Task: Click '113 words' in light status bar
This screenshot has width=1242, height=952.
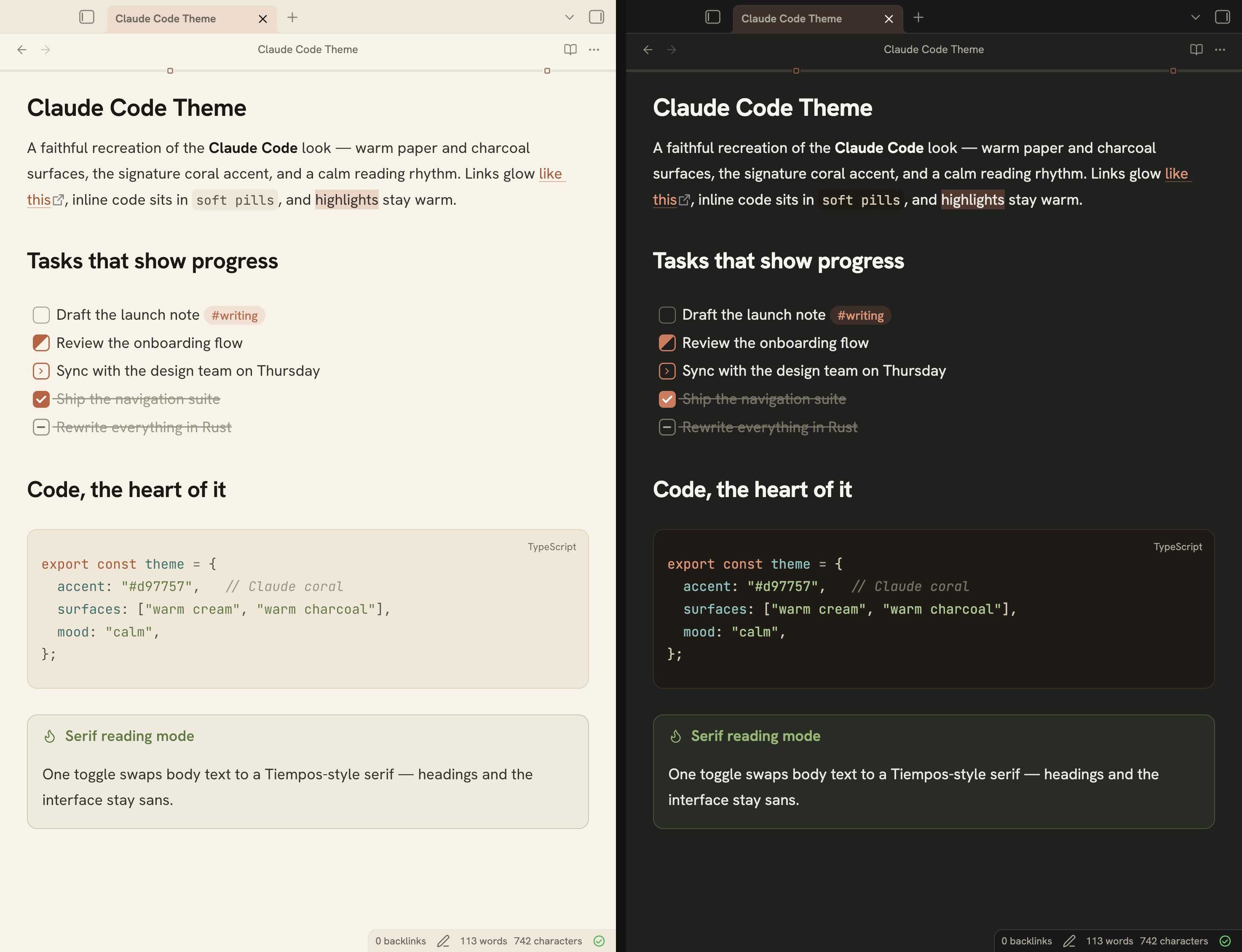Action: click(x=483, y=941)
